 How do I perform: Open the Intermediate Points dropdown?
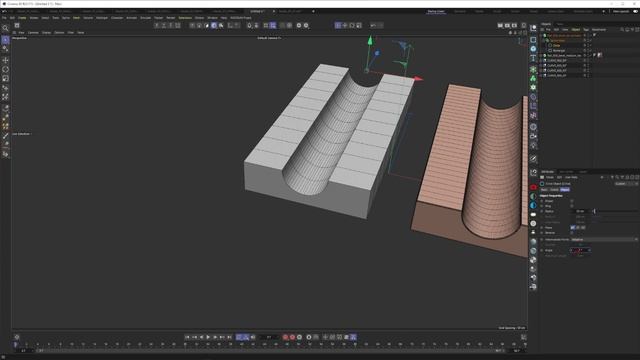coord(604,240)
